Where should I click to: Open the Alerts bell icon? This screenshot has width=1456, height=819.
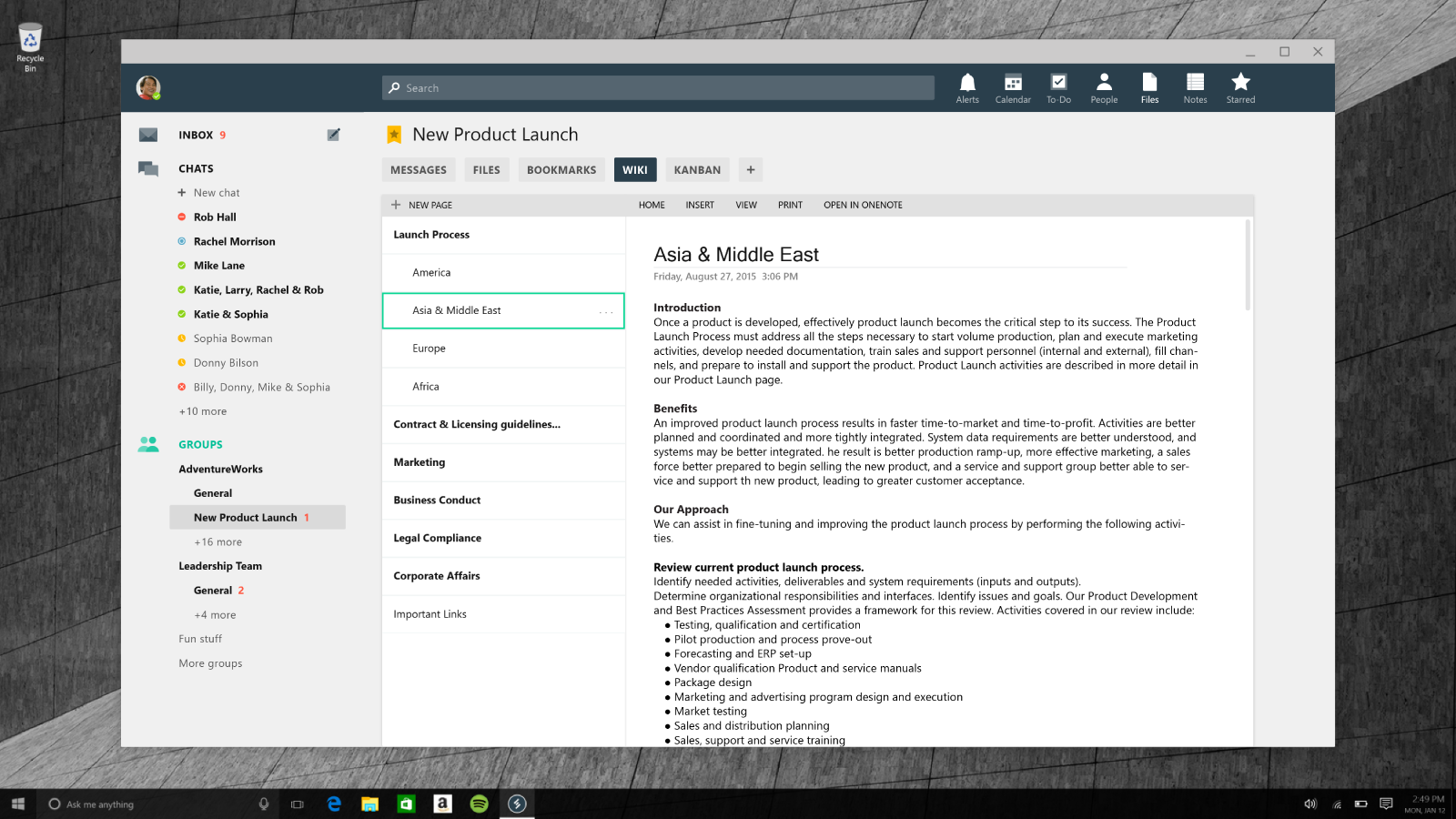(x=967, y=87)
